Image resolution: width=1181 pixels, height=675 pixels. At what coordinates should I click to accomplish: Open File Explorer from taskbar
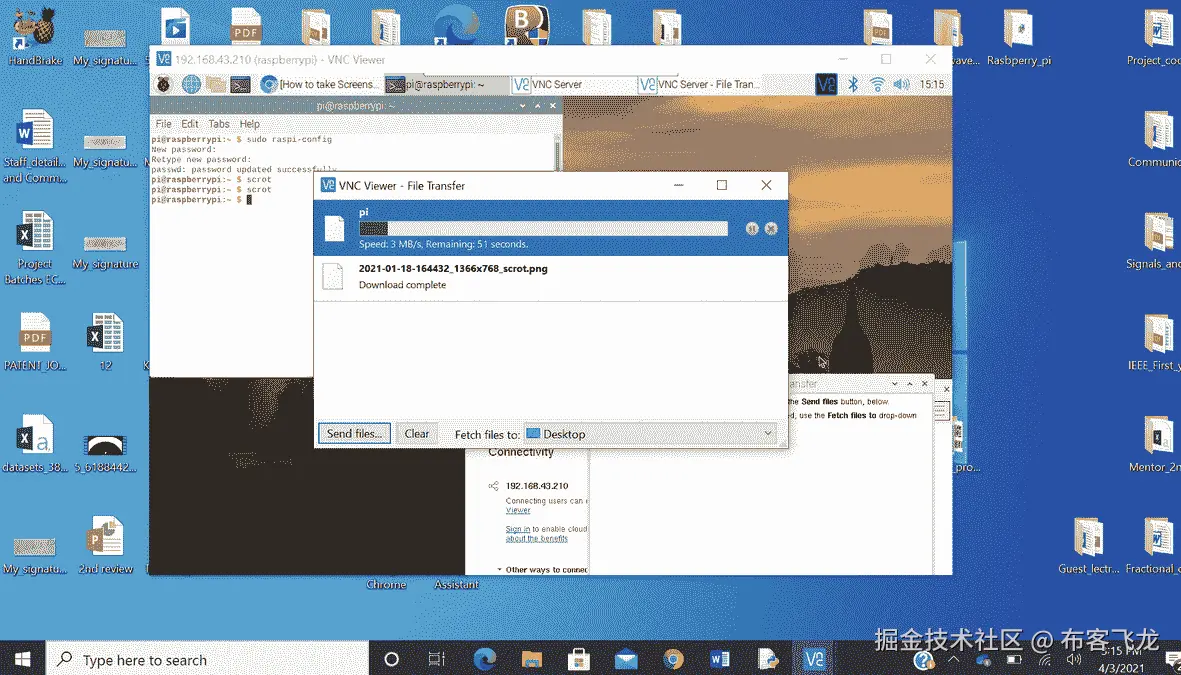pos(532,659)
